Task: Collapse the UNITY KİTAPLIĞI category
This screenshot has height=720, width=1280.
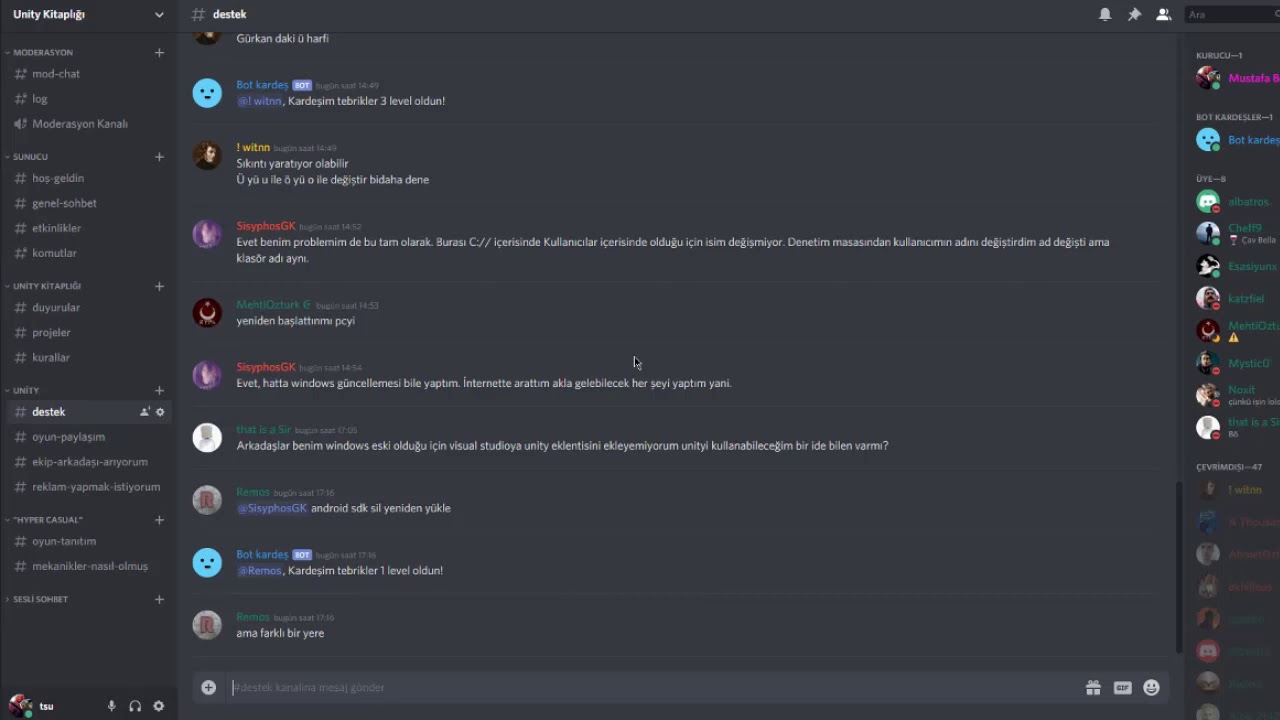Action: pyautogui.click(x=46, y=286)
